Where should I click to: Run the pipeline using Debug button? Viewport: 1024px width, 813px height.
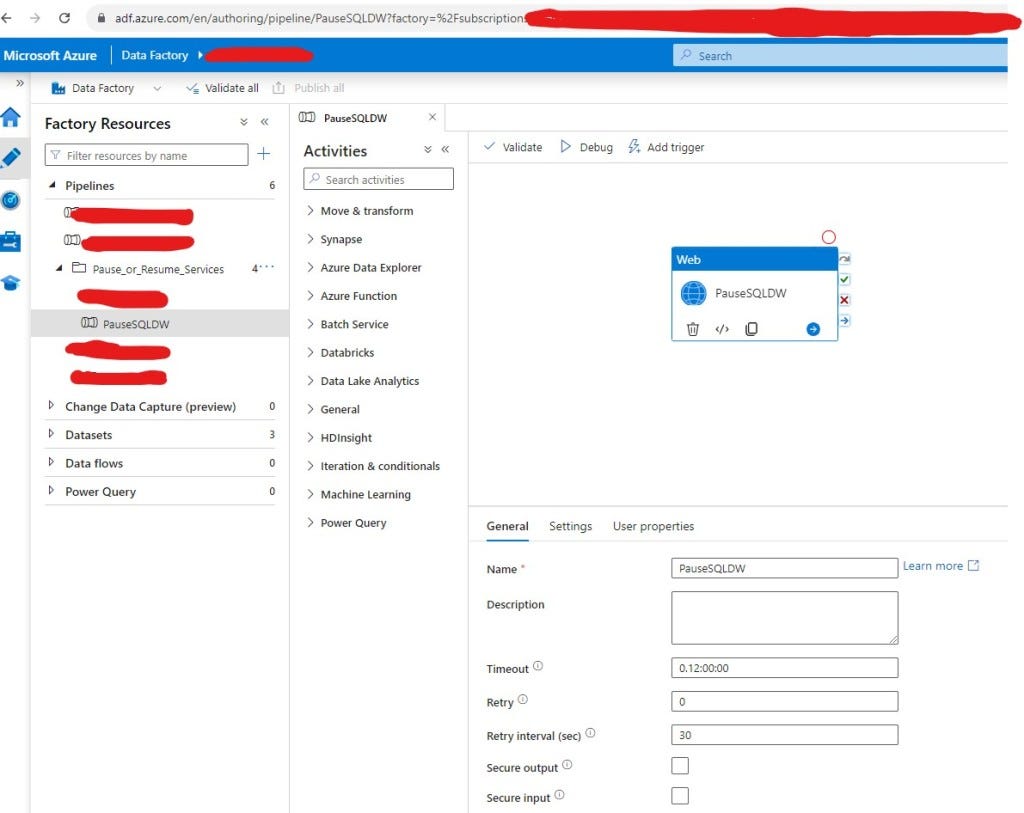tap(587, 146)
